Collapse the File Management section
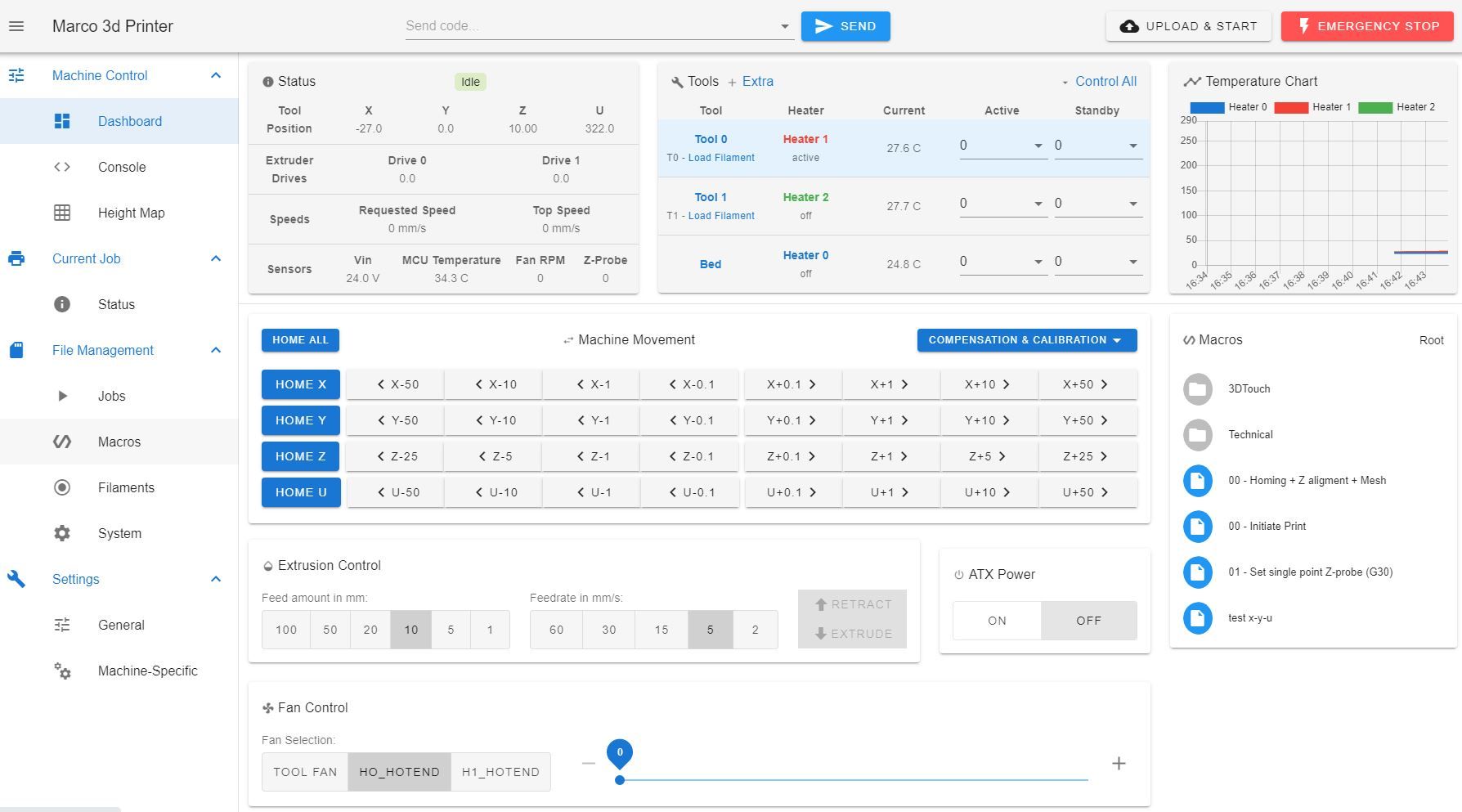1462x812 pixels. point(216,350)
